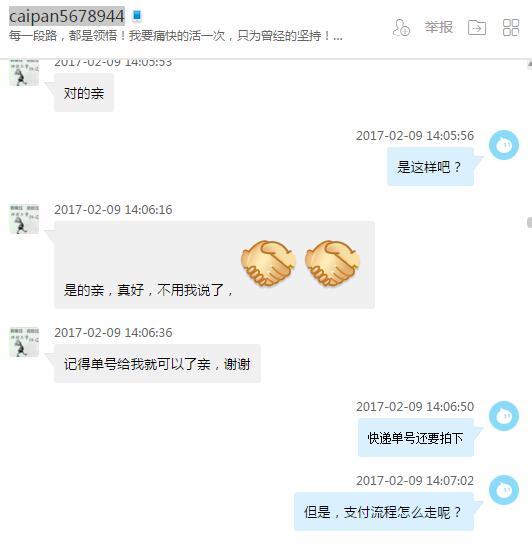
Task: Open the forward/transfer chat icon
Action: click(477, 27)
